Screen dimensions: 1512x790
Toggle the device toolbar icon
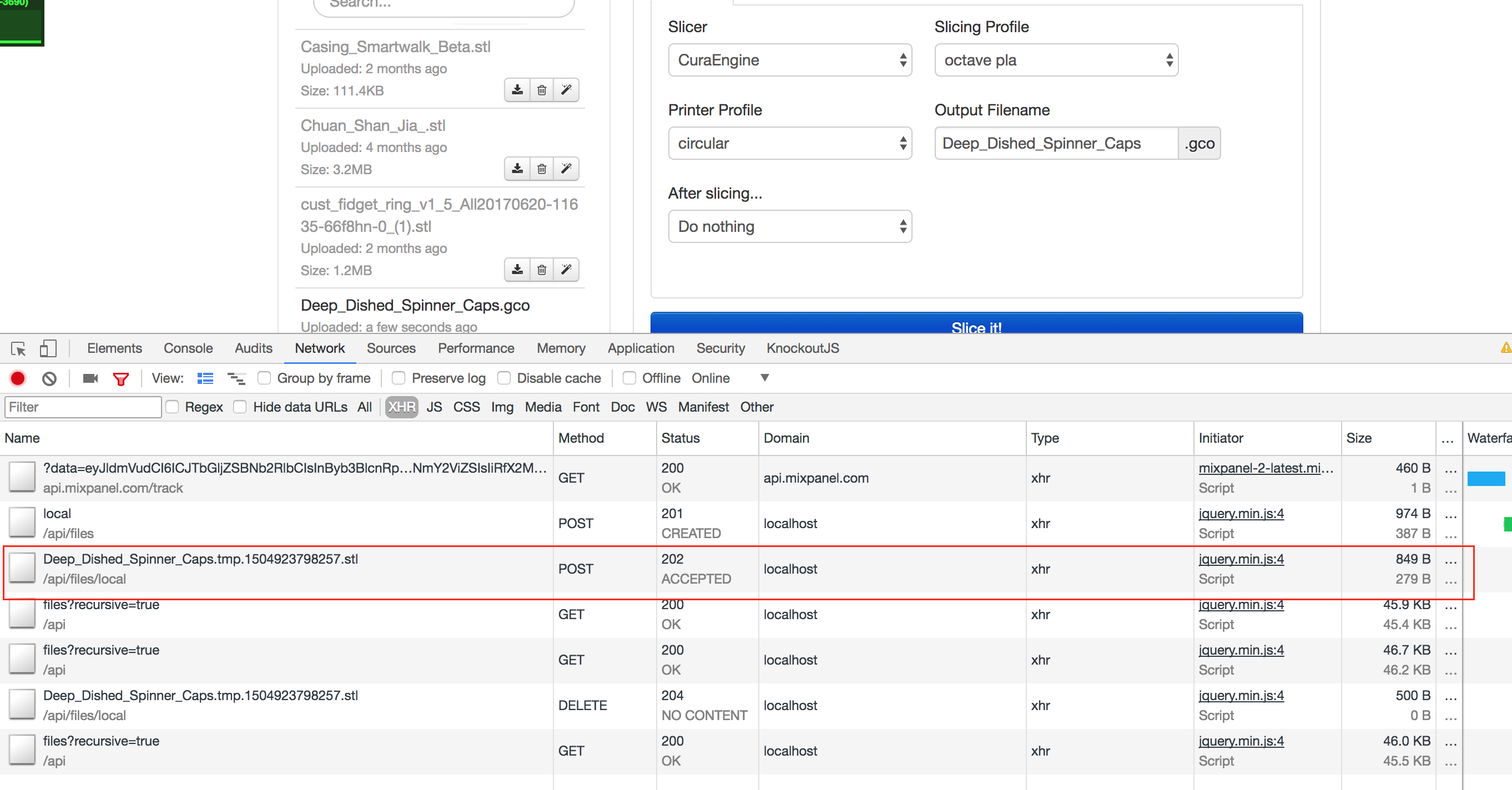click(x=48, y=348)
